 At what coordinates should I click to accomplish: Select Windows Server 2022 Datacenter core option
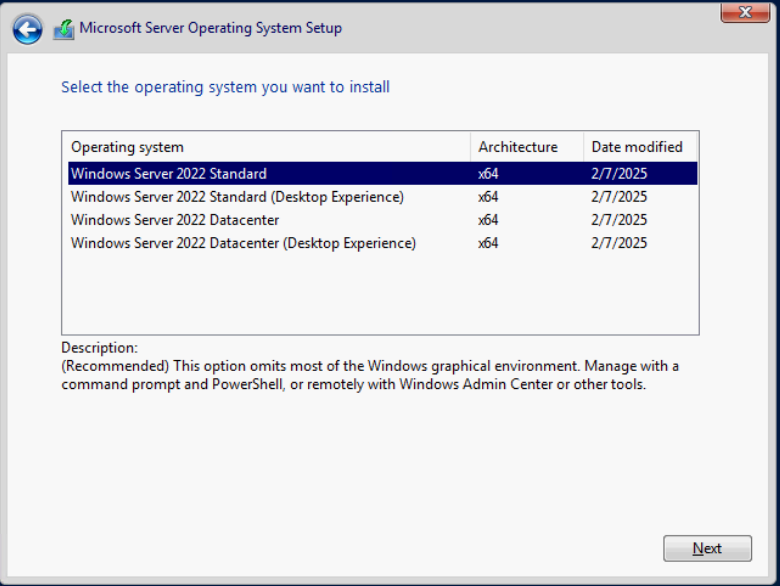click(175, 220)
